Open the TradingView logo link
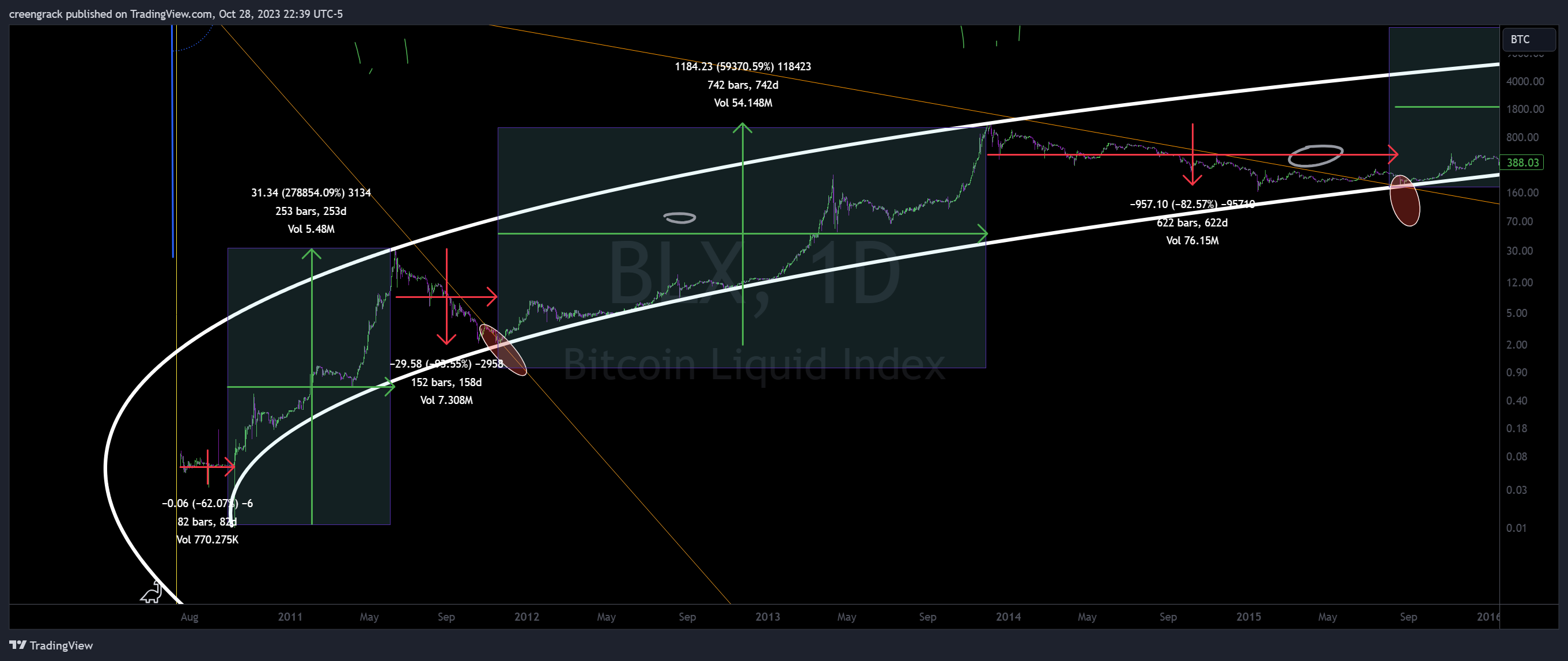 (x=51, y=645)
